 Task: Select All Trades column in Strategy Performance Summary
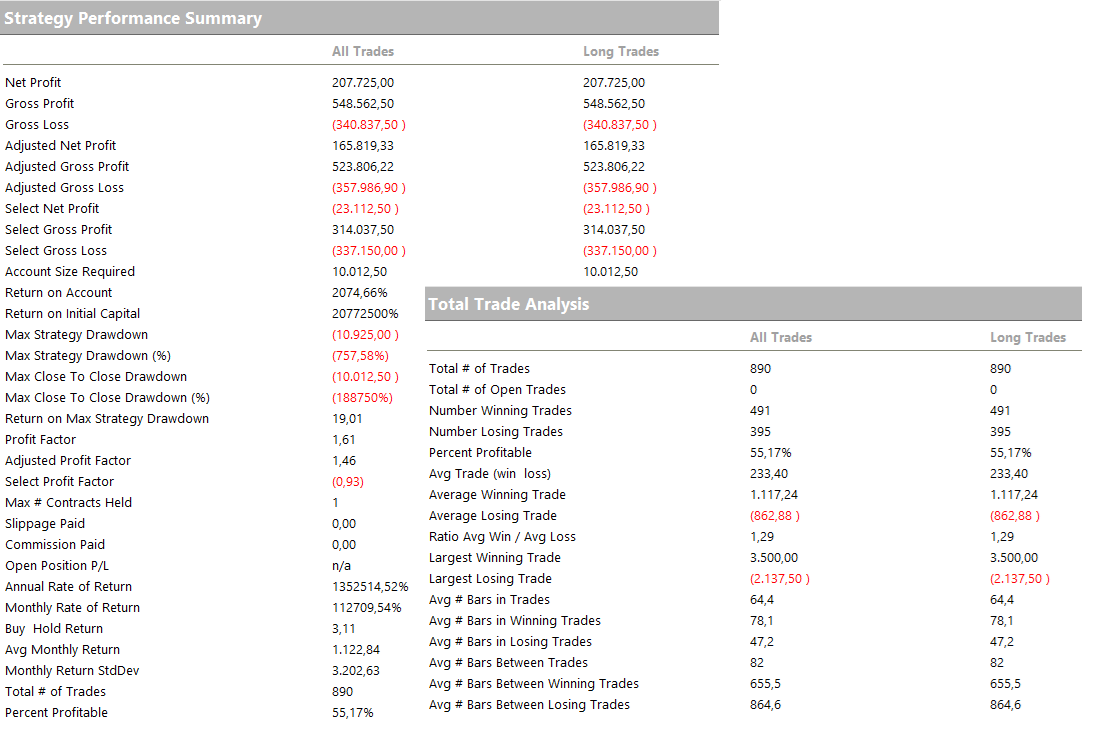363,51
